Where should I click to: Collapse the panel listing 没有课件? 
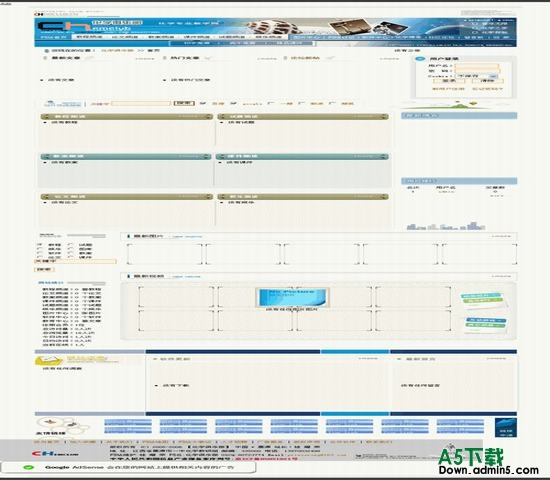point(385,156)
